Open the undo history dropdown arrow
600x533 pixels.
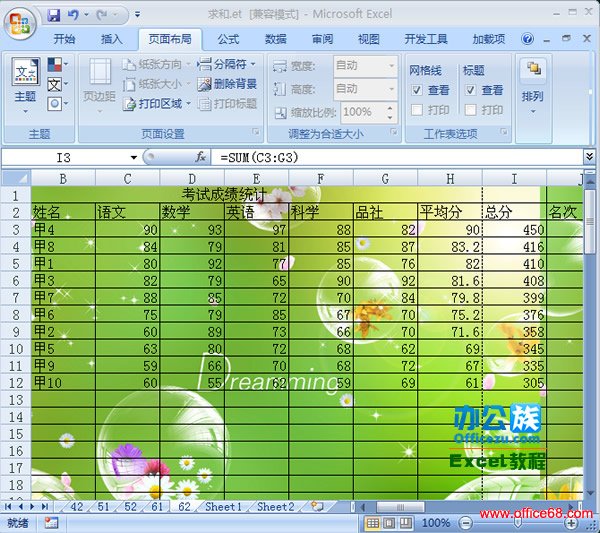point(86,15)
